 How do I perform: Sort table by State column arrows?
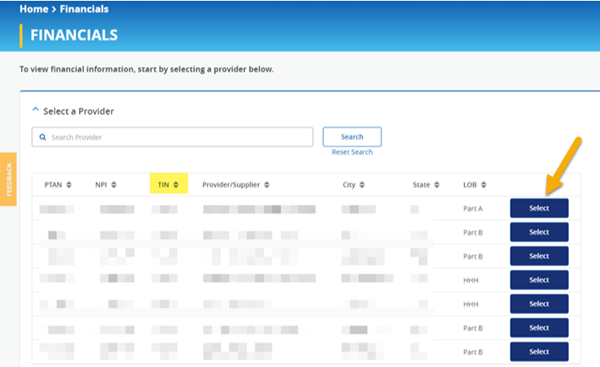pos(437,185)
